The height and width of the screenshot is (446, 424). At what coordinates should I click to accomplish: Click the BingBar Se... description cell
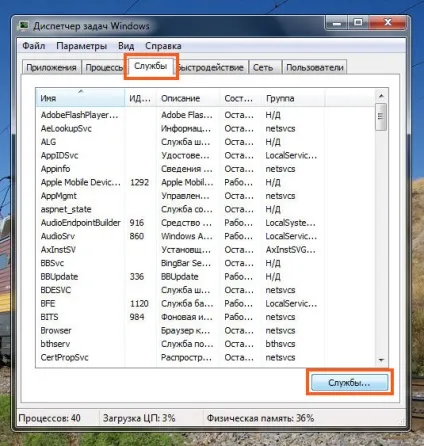pos(186,263)
